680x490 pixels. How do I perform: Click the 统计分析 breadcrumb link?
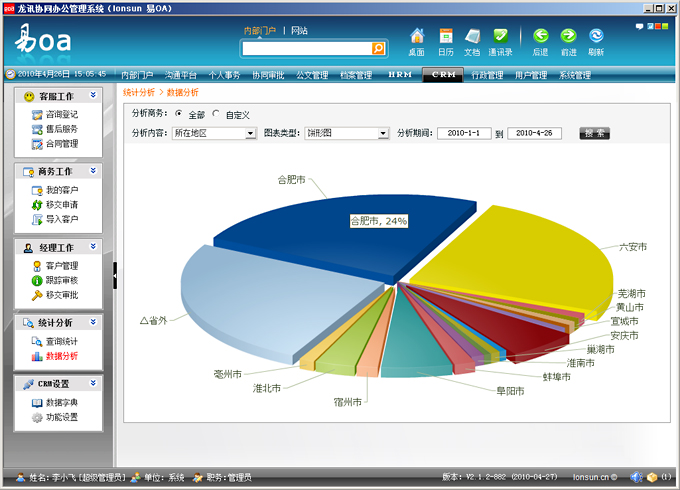[139, 92]
